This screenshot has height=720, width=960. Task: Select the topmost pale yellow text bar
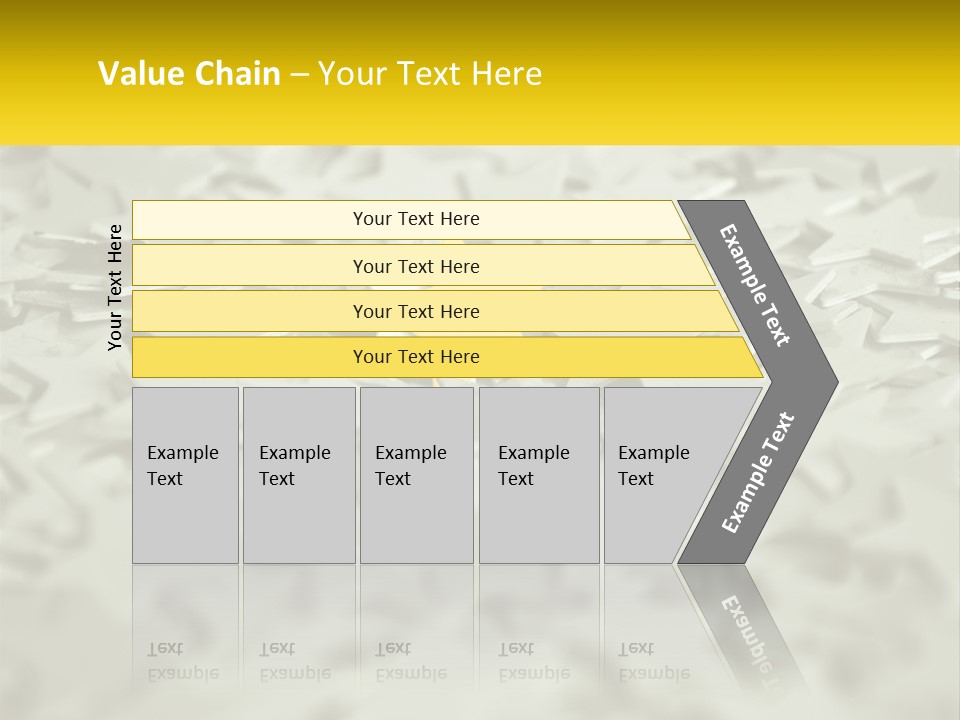416,219
